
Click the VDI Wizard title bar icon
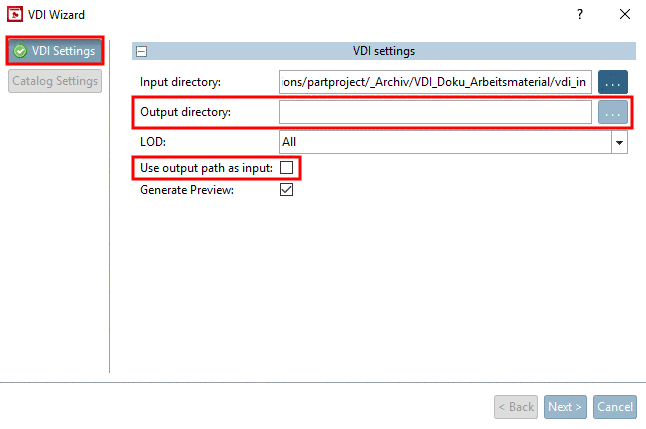point(15,15)
